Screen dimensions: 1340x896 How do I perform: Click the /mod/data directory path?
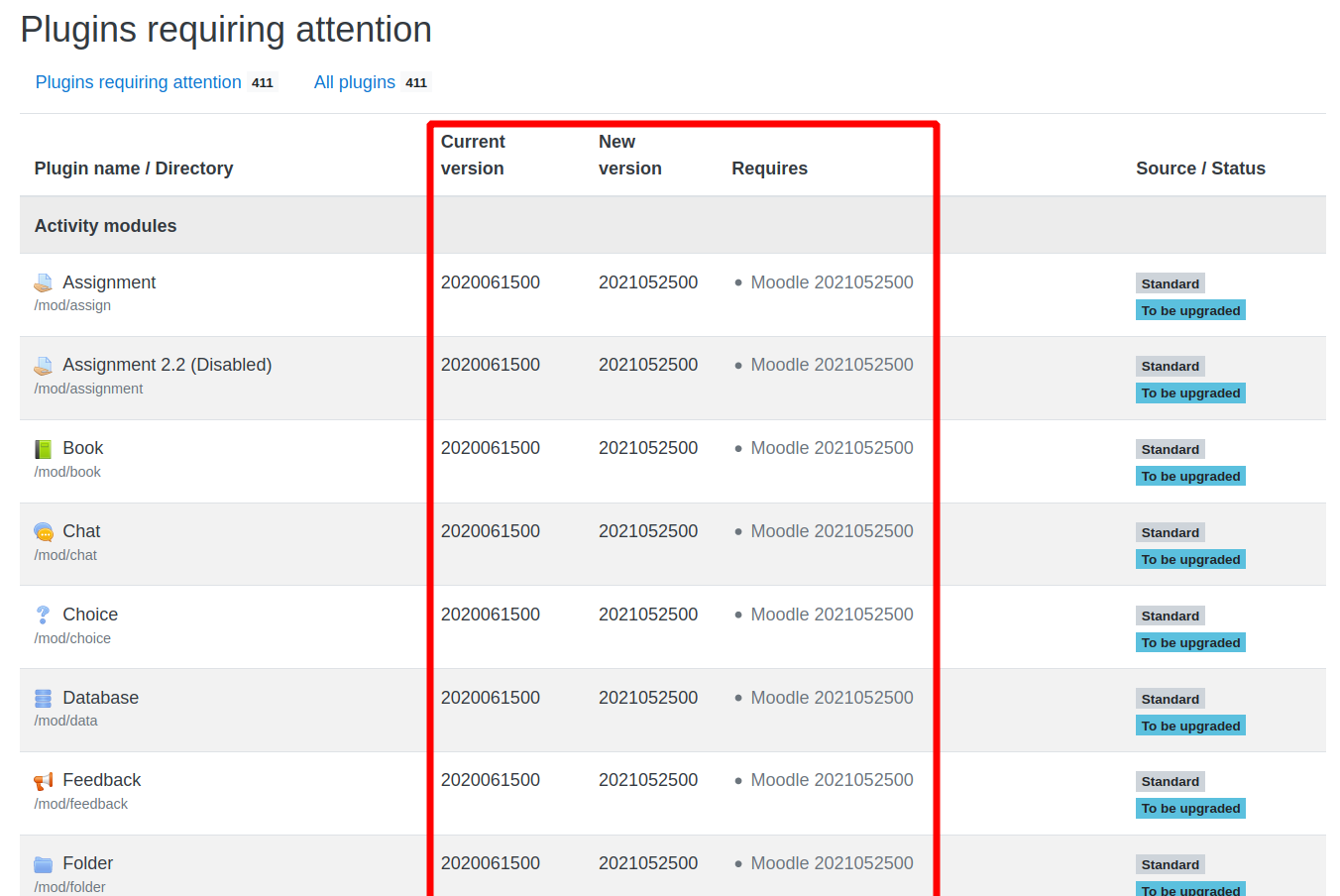coord(65,721)
